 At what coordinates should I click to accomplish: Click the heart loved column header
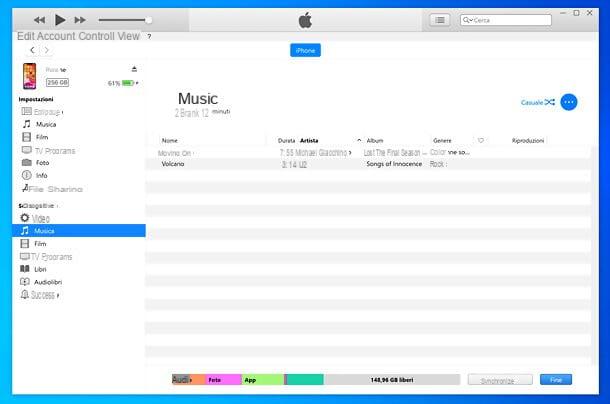pyautogui.click(x=481, y=141)
